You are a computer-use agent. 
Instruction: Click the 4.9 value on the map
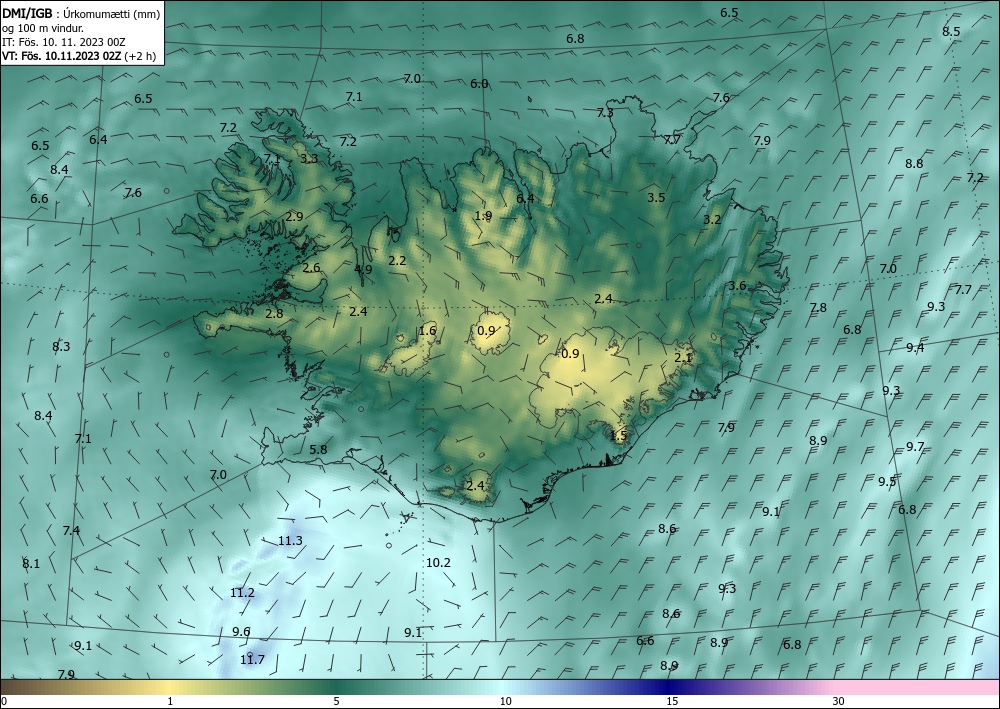point(364,269)
